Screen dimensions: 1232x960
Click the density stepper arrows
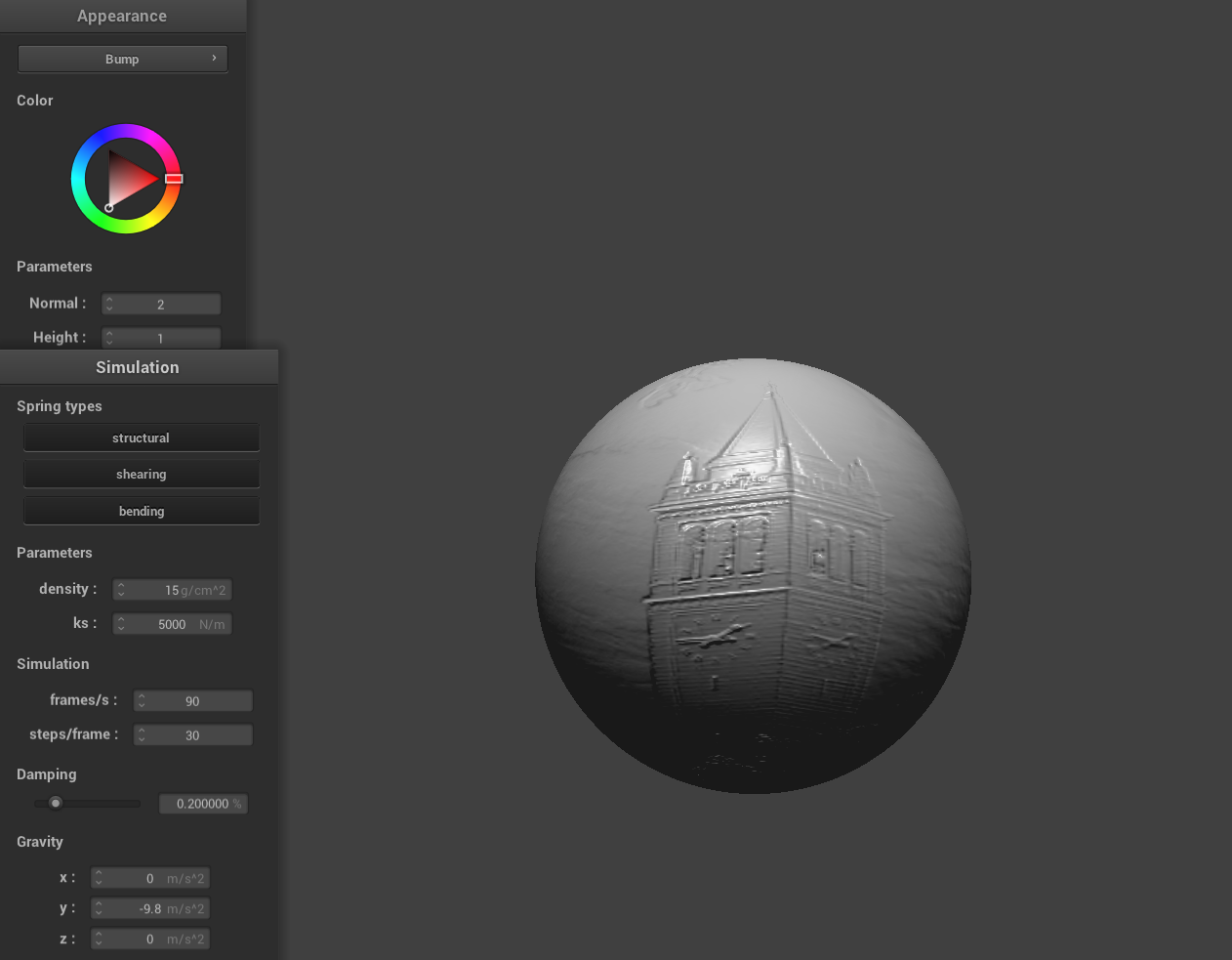coord(121,590)
